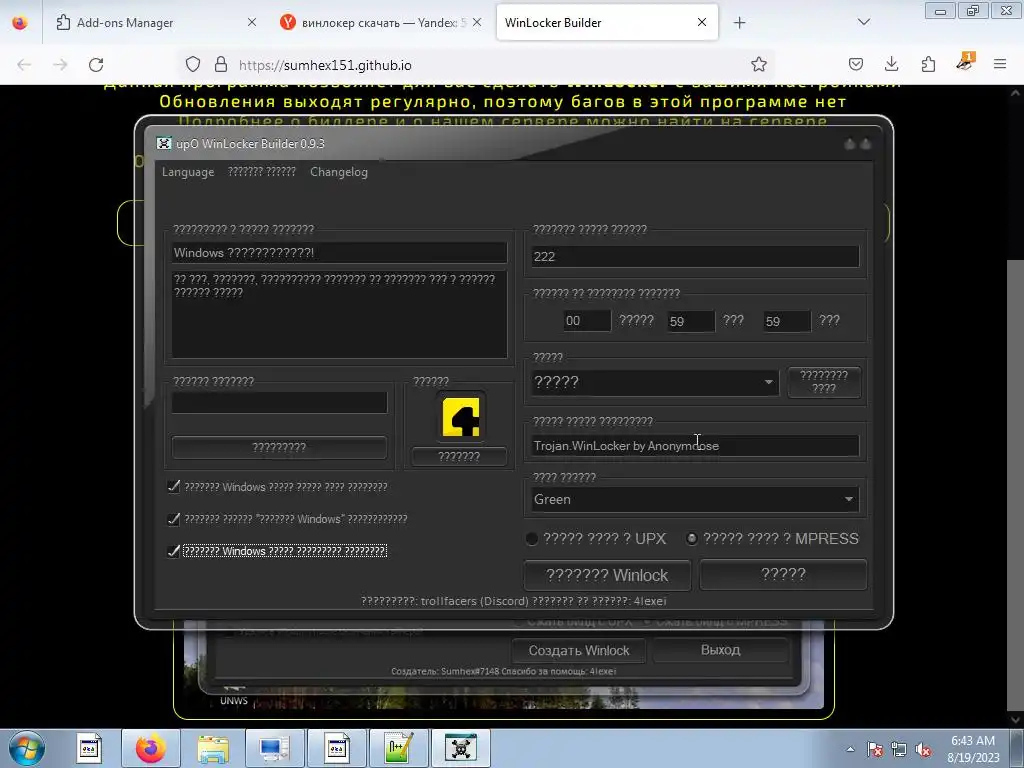This screenshot has height=768, width=1024.
Task: Click the middle timer field showing 59
Action: [691, 321]
